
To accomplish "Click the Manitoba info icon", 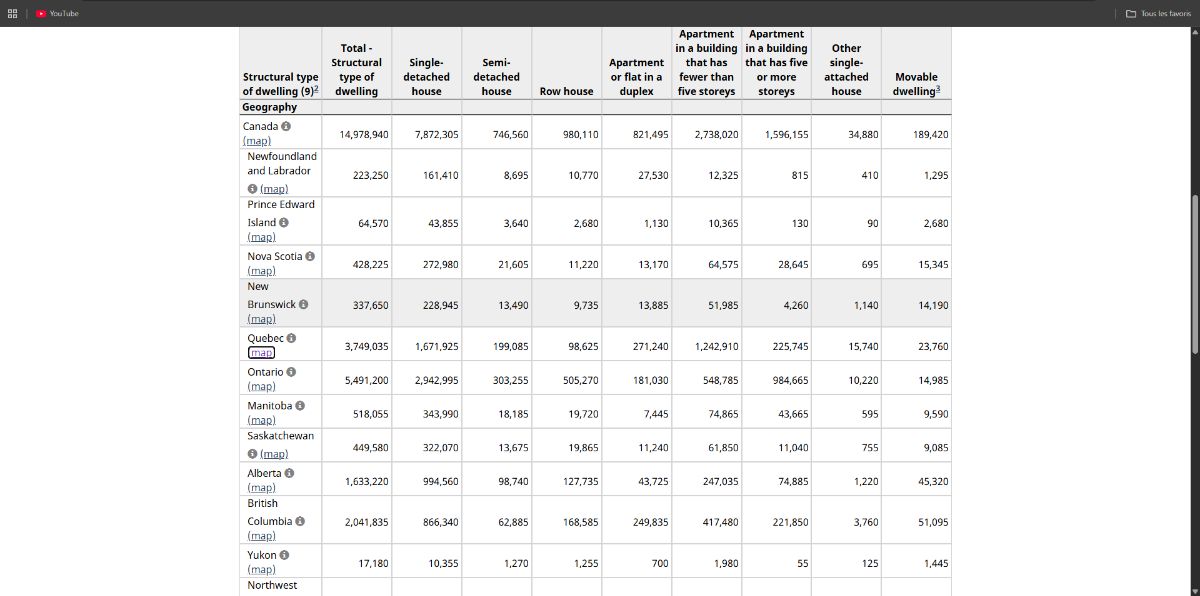I will (x=300, y=406).
